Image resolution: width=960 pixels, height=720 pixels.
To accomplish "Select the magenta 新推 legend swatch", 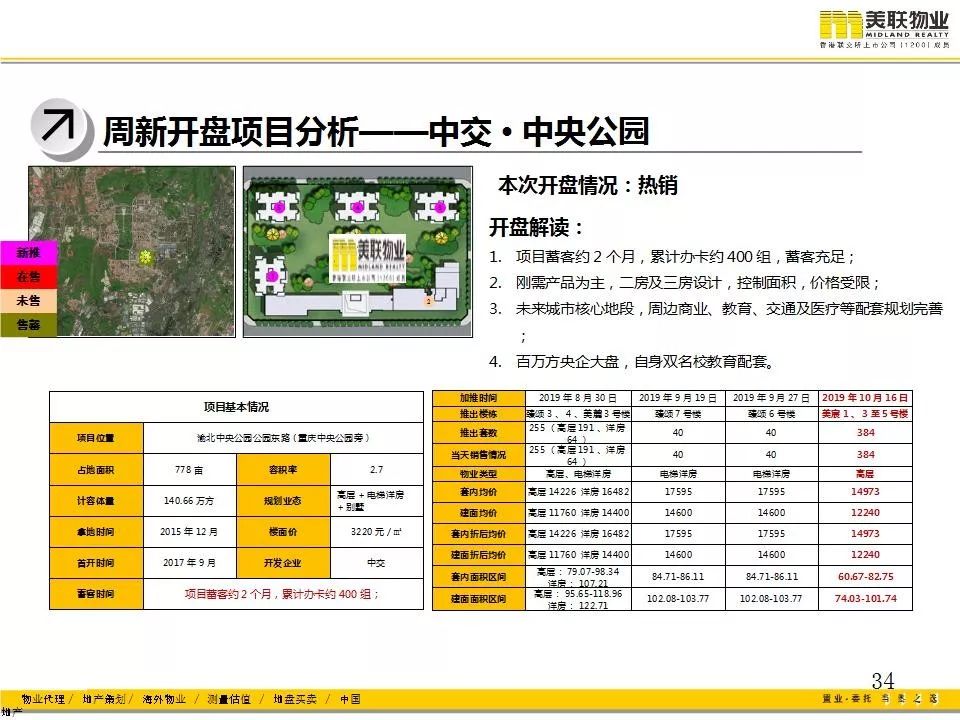I will (x=28, y=253).
